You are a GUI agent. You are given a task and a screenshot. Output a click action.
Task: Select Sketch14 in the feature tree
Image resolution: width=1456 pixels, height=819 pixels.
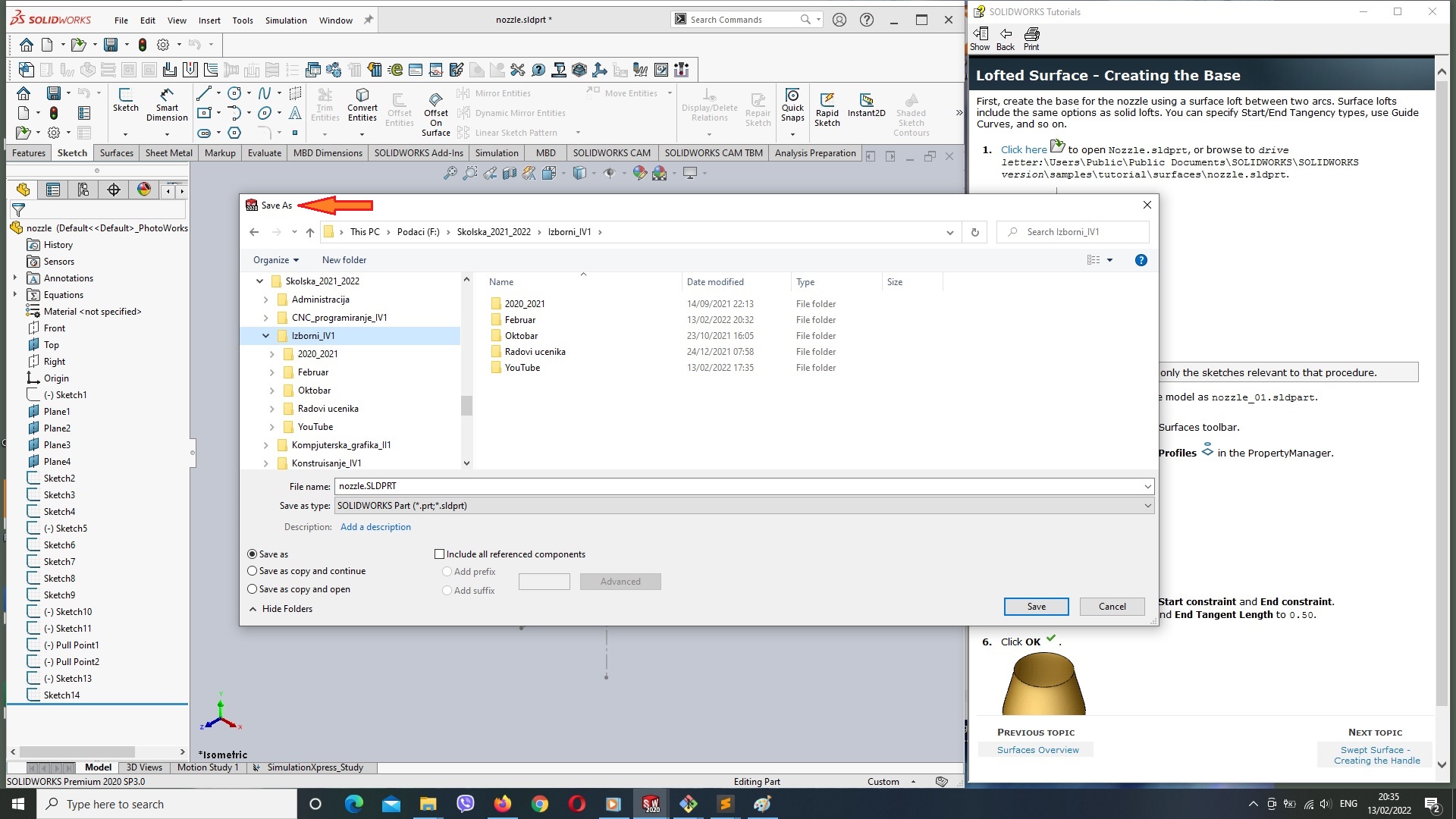coord(61,695)
